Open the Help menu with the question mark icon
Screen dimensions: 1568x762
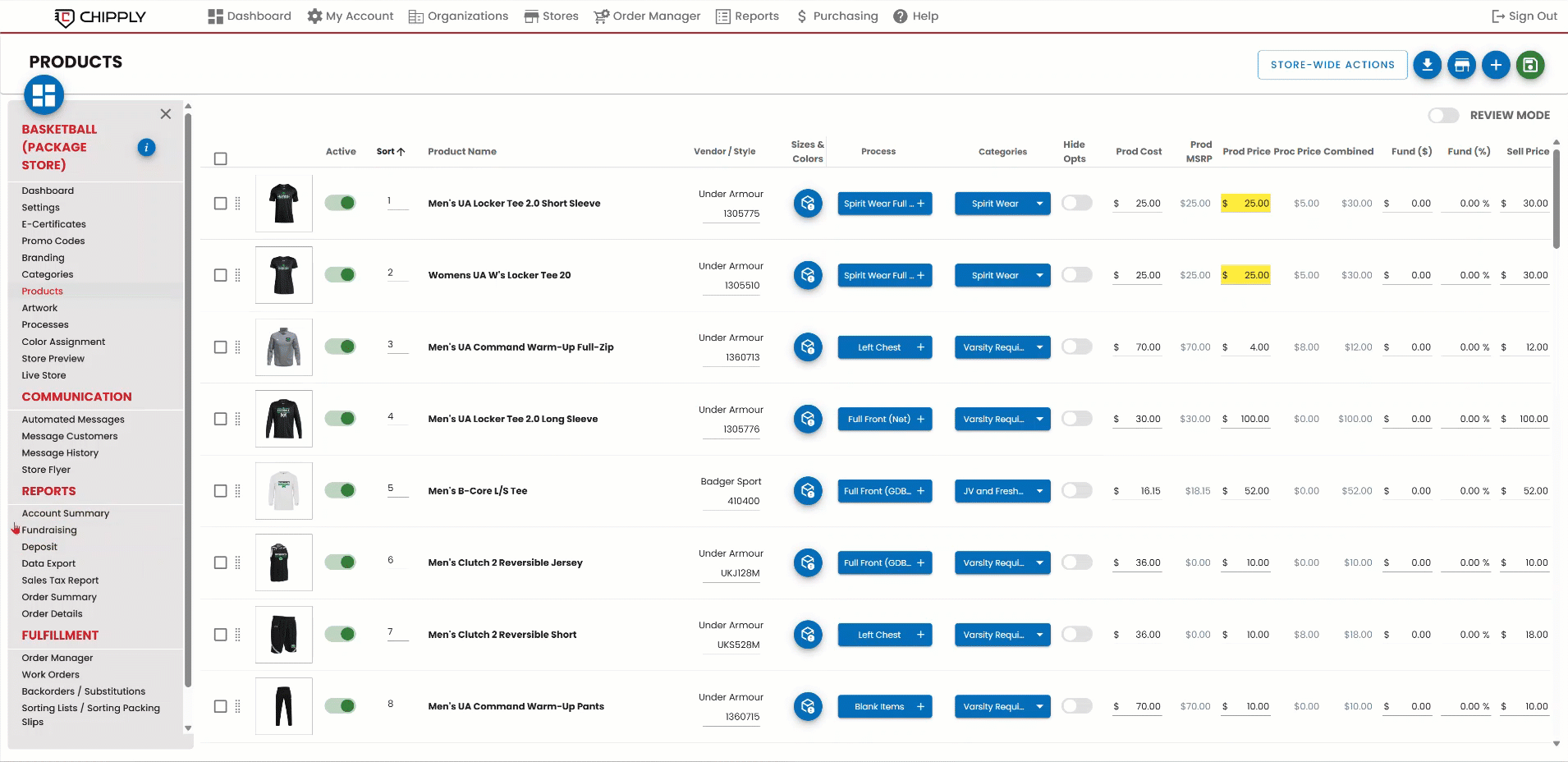click(899, 16)
